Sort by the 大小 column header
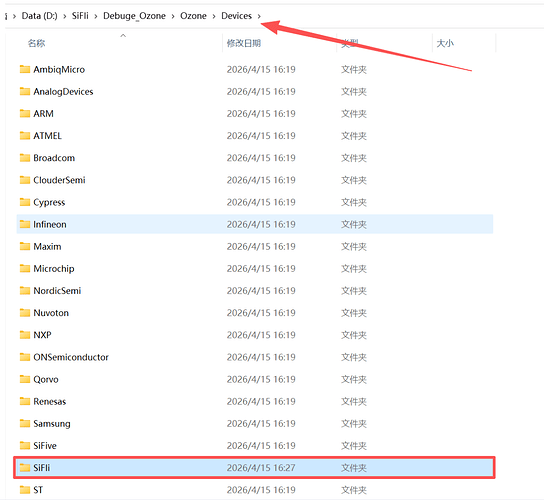The image size is (544, 500). click(445, 43)
